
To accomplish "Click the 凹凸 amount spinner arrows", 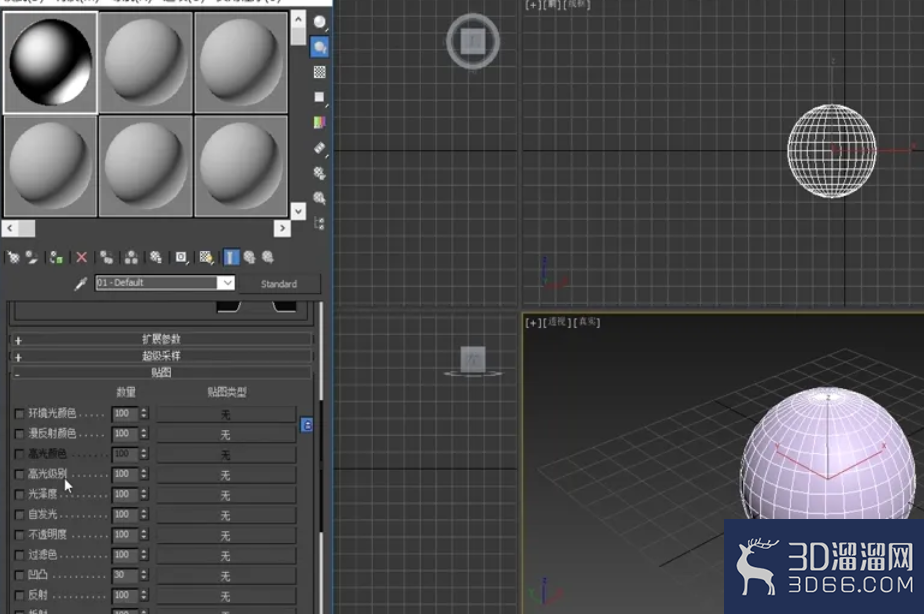I will pos(144,575).
